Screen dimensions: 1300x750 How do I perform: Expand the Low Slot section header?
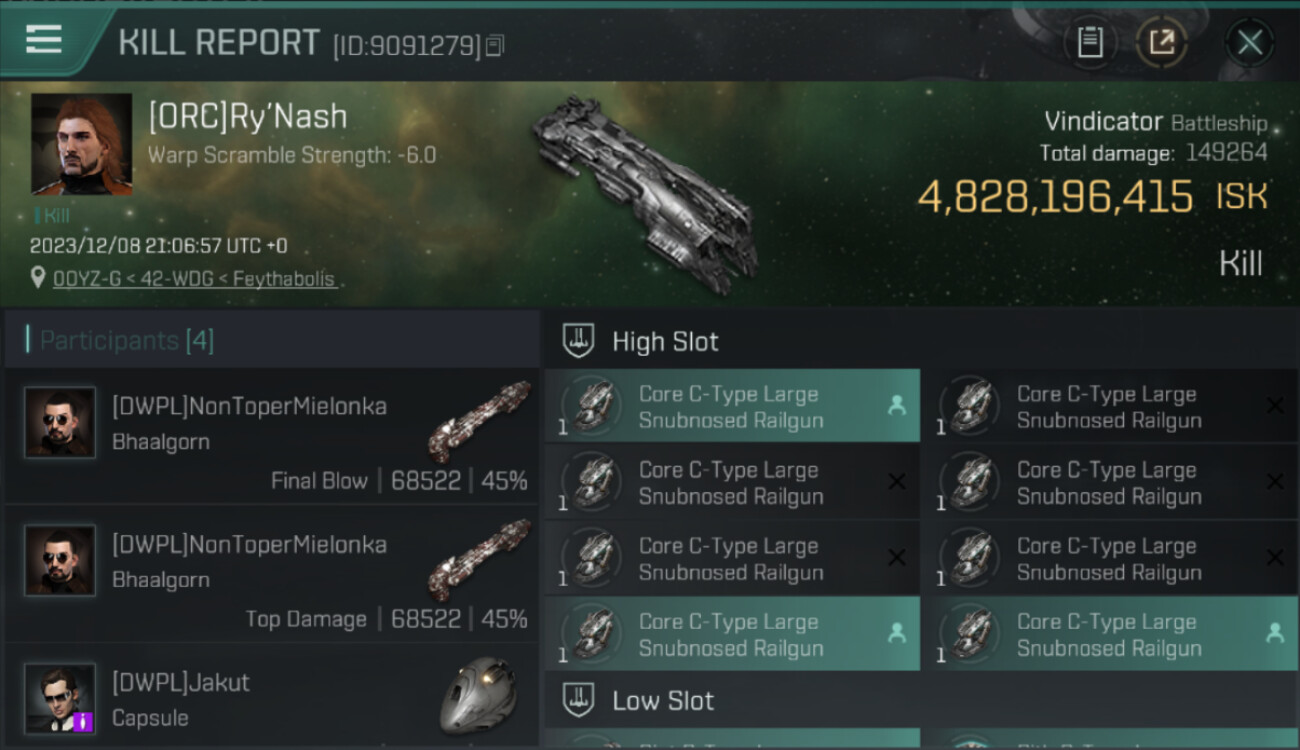tap(663, 701)
